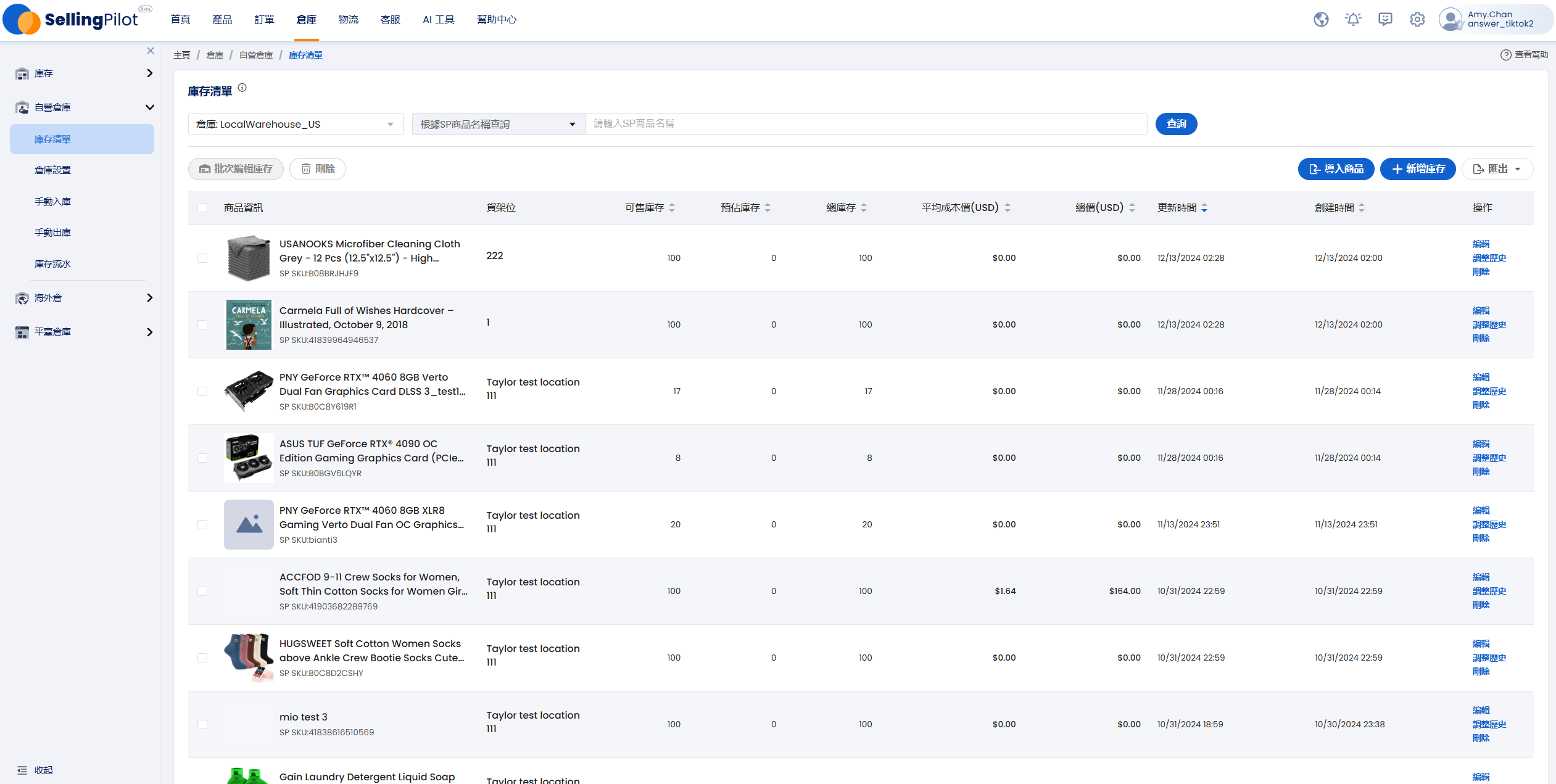Sort by 總庫存 column arrows
Screen dimensions: 1556x784
point(864,208)
